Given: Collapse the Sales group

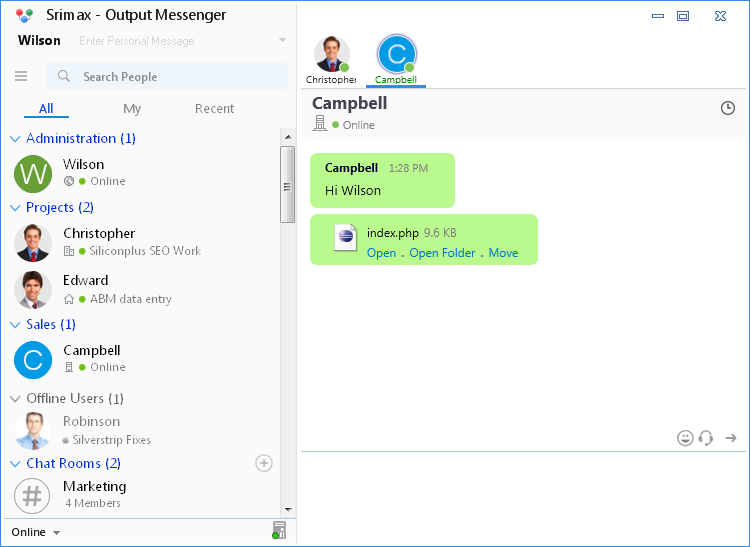Looking at the screenshot, I should (x=15, y=325).
